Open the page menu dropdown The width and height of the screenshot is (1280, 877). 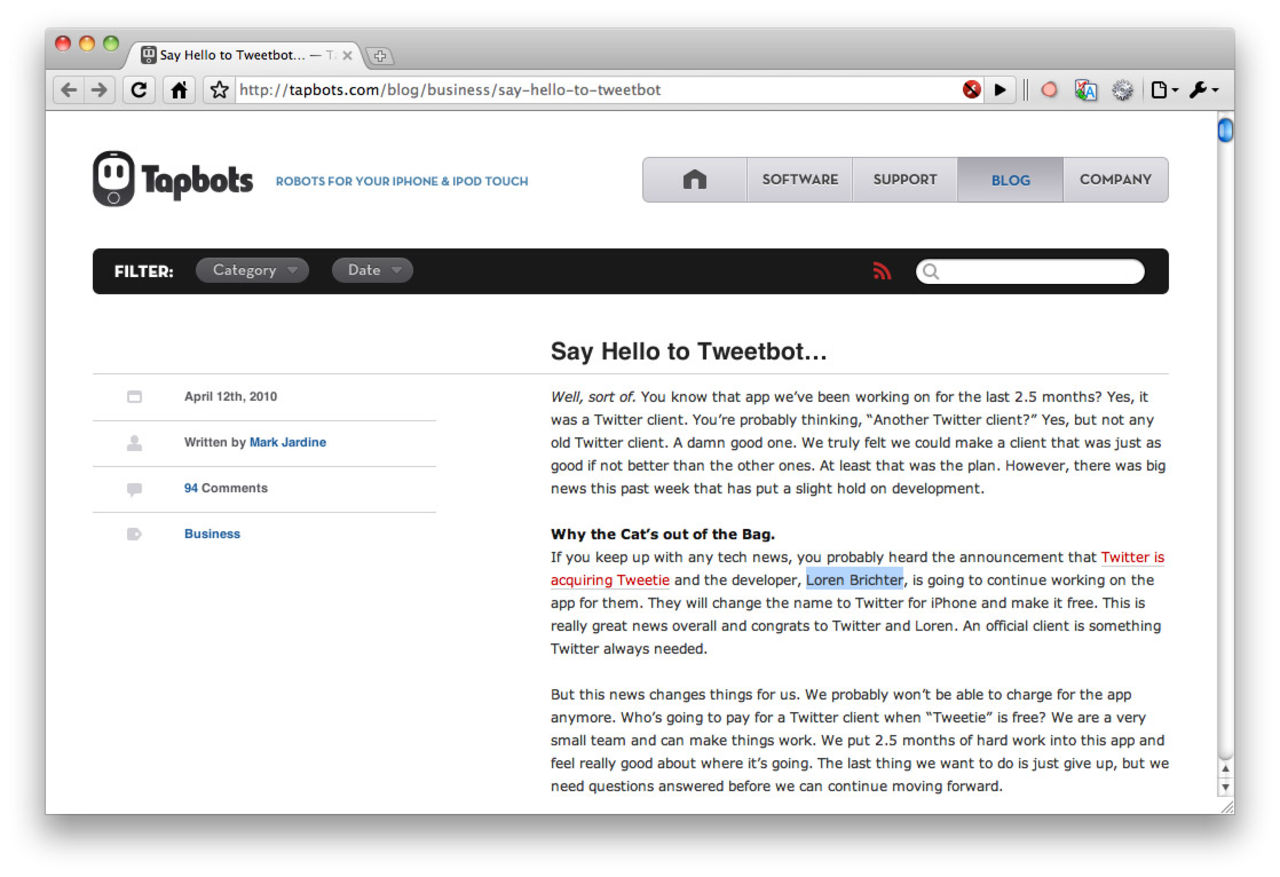[1164, 90]
